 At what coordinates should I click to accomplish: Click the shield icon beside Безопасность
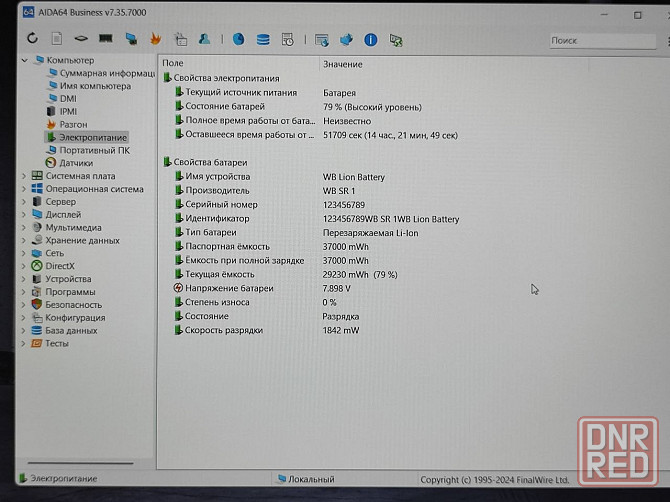pos(37,304)
